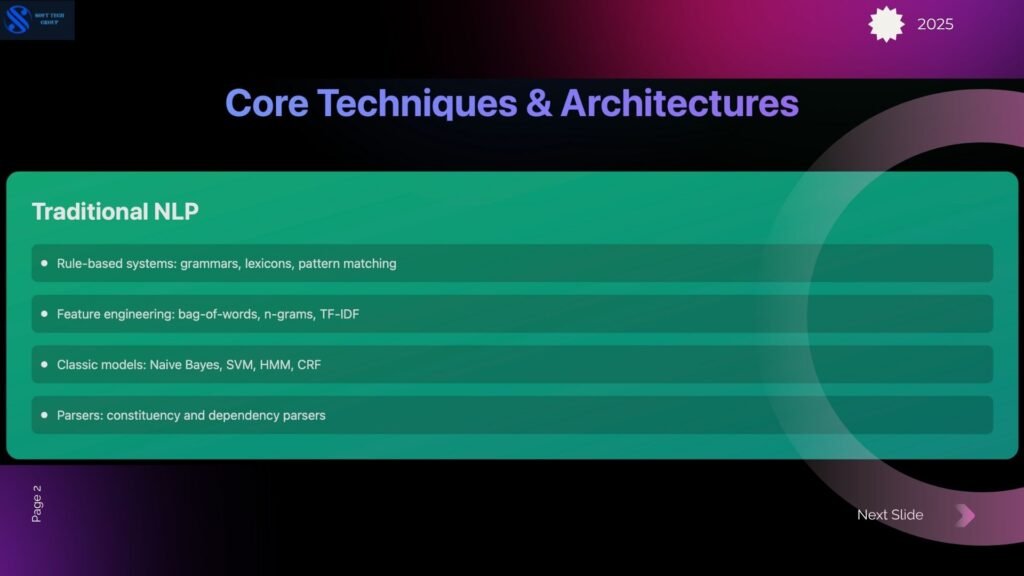The image size is (1024, 576).
Task: Click the Parsers constituency and dependency item
Action: 191,415
